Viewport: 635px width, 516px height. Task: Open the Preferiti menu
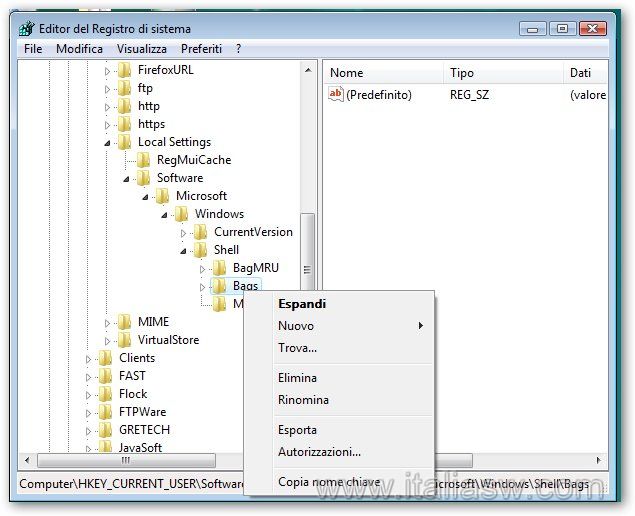(x=201, y=48)
